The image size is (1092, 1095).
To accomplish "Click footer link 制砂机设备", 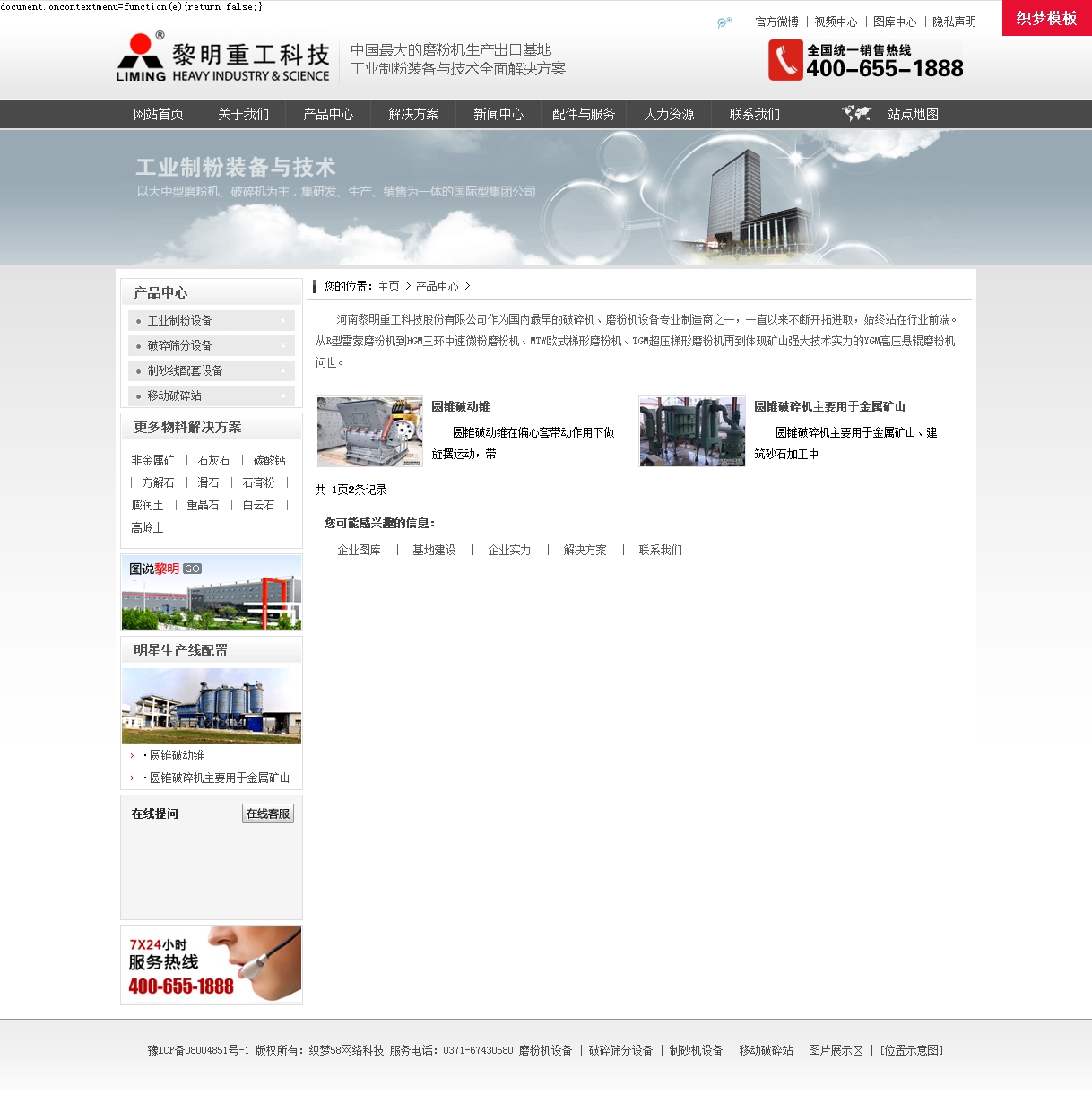I will pos(696,1050).
